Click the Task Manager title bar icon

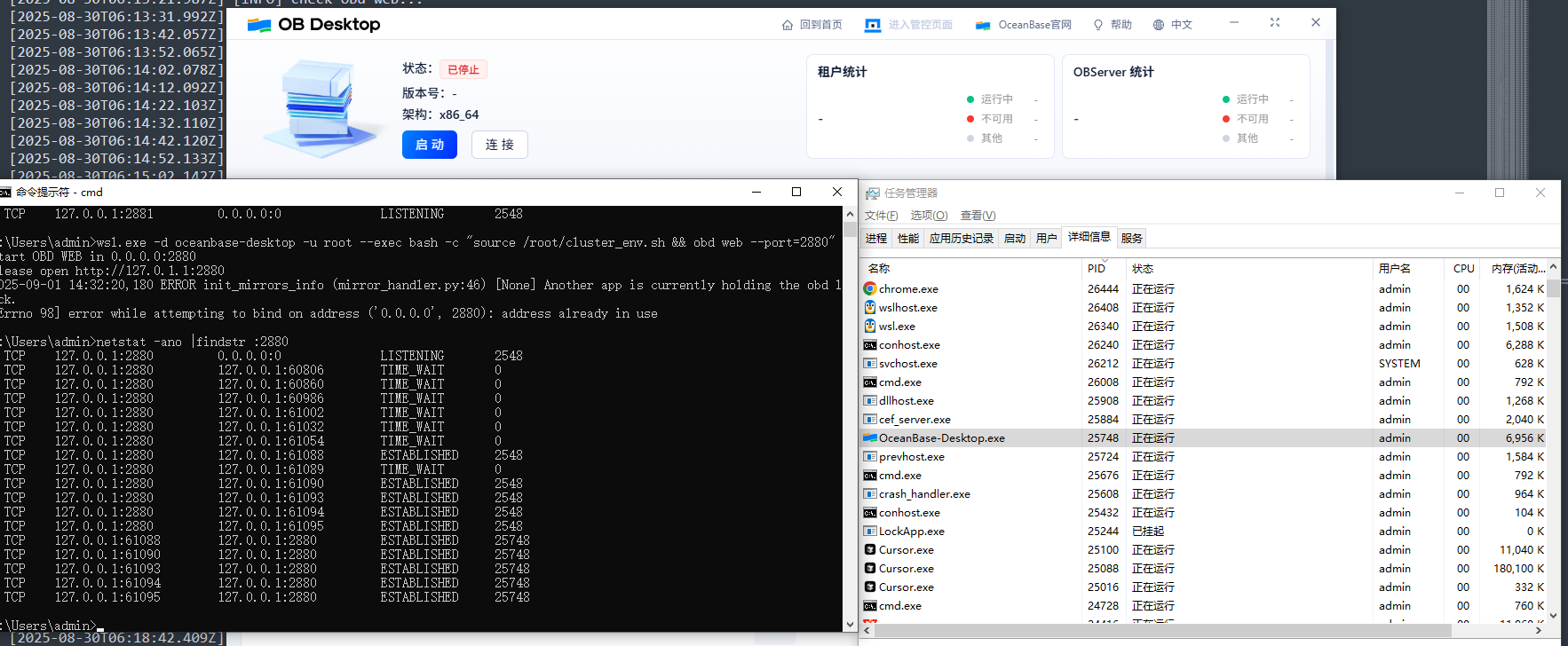pos(873,193)
